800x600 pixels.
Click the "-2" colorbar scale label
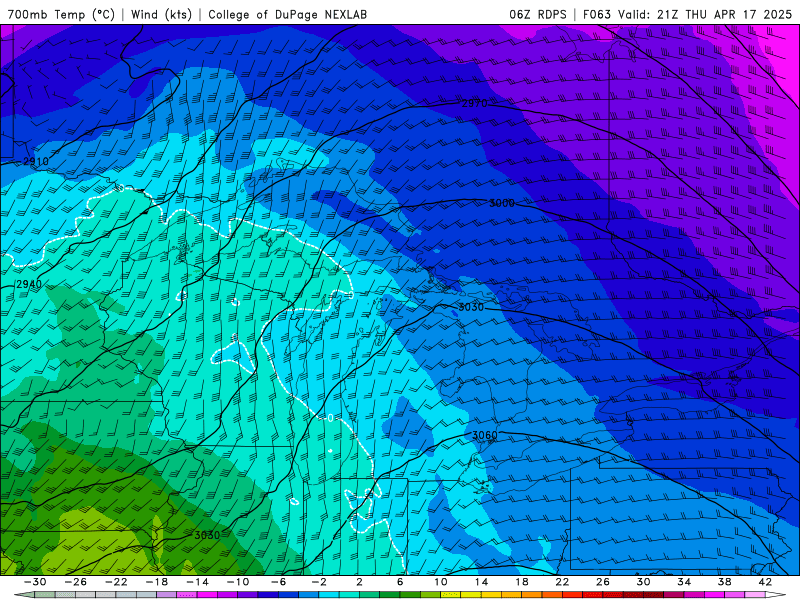tap(319, 582)
